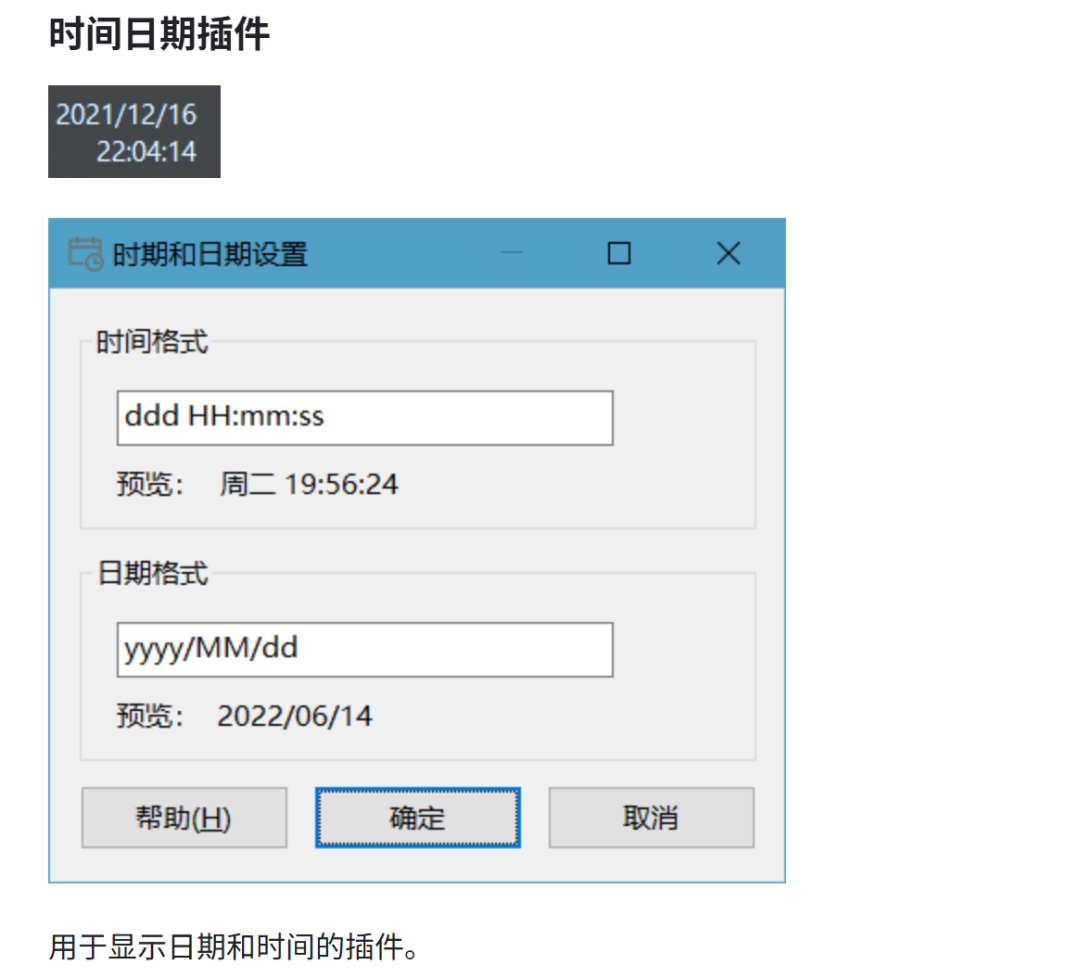Click the 时期和日期设置 title bar text
Screen dimensions: 1080x978
point(210,254)
